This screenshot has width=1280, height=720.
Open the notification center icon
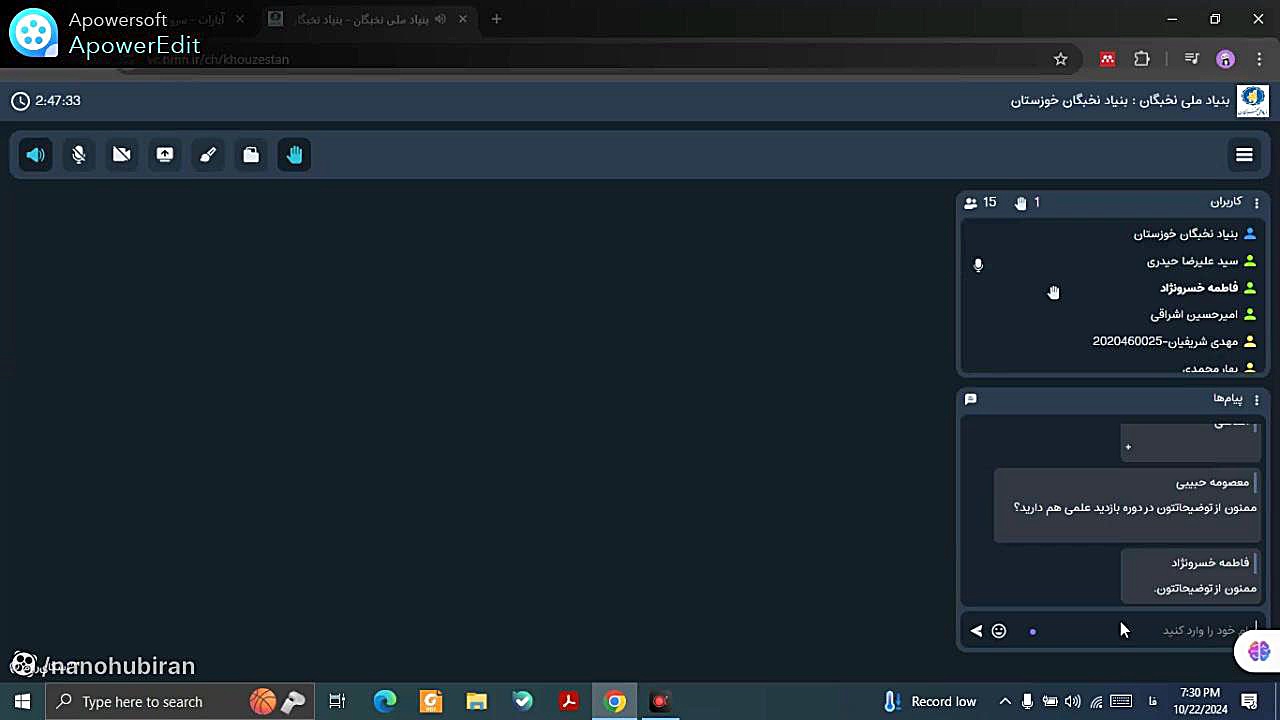pyautogui.click(x=1249, y=702)
